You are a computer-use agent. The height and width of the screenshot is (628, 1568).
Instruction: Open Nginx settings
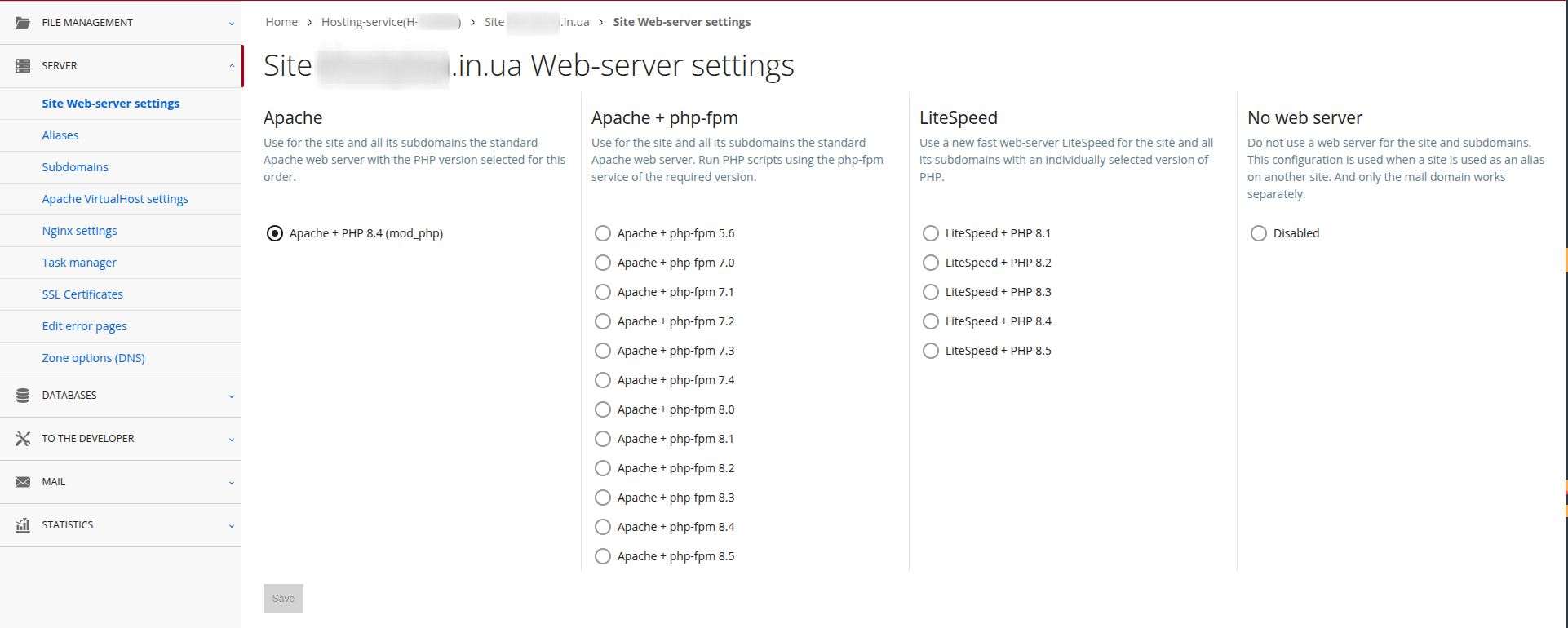pos(79,230)
